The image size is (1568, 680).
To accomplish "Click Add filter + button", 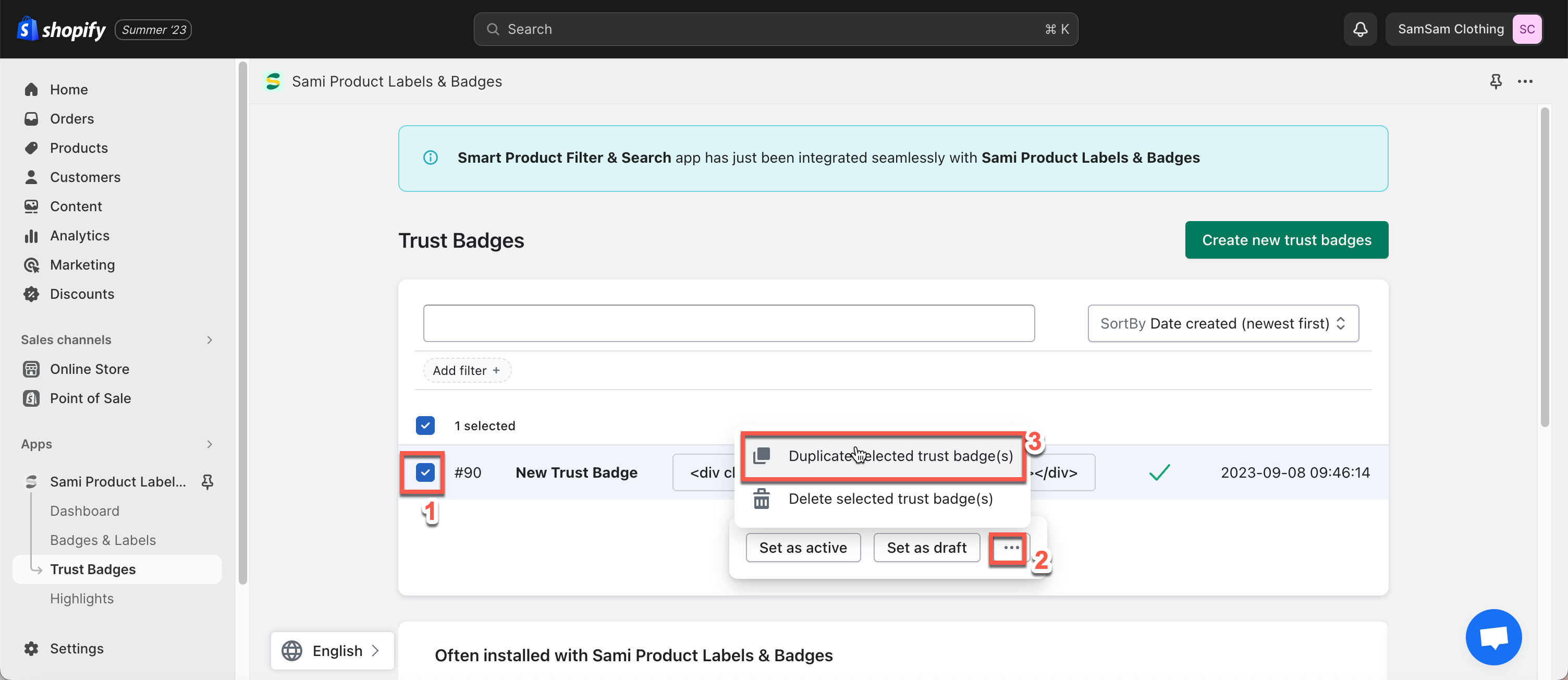I will click(x=467, y=370).
